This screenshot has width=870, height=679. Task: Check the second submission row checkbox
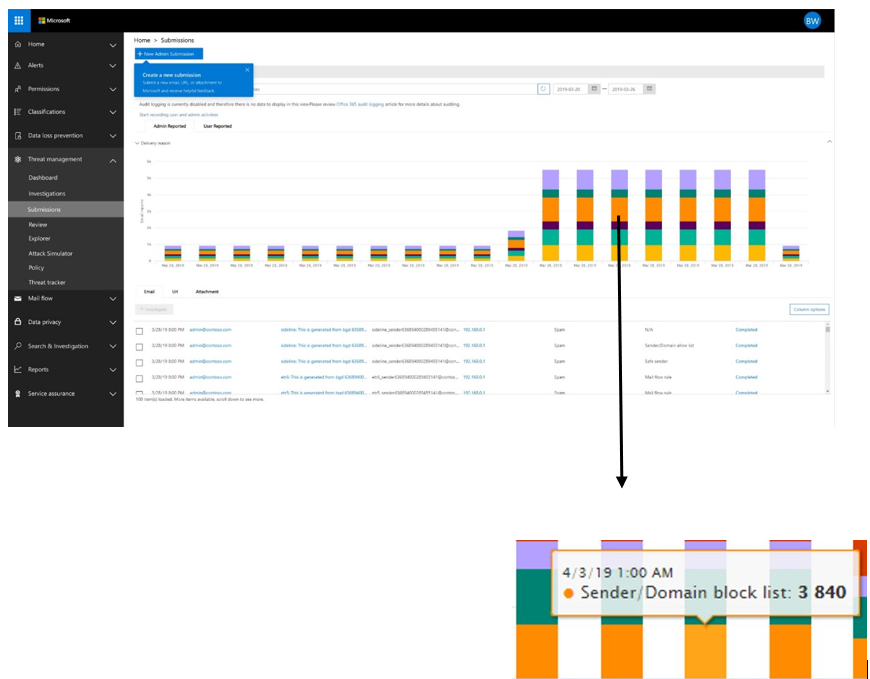(139, 347)
